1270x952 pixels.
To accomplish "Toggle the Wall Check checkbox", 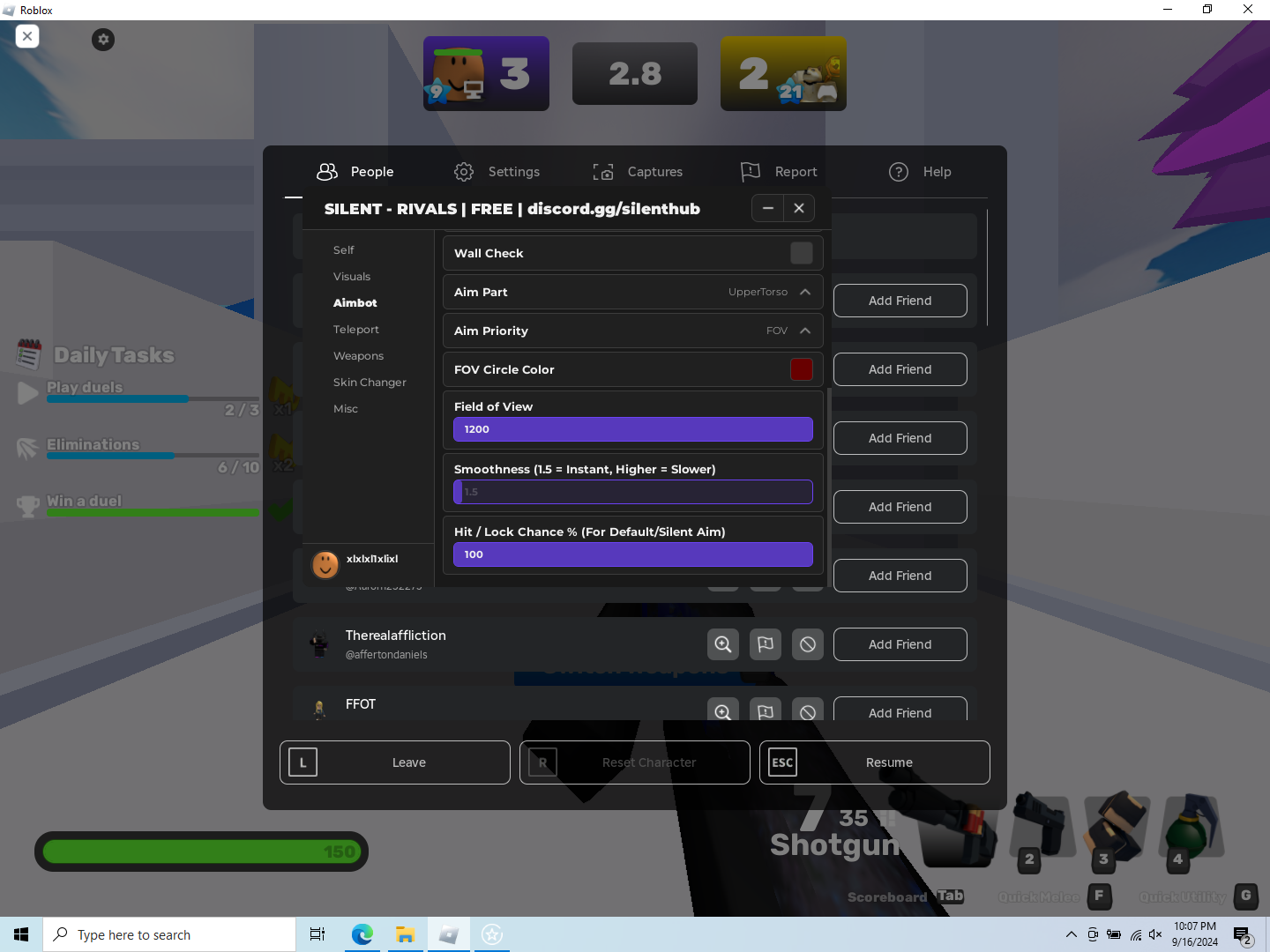I will point(802,253).
